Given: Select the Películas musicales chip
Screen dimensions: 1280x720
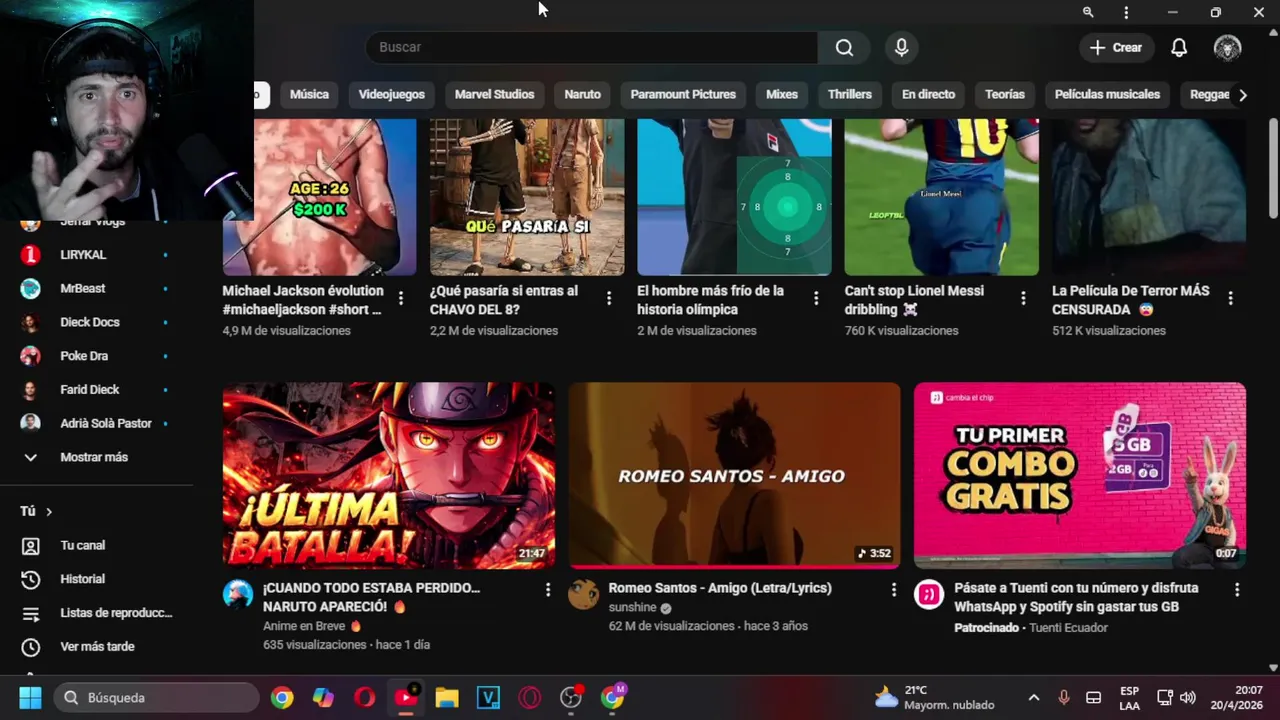Looking at the screenshot, I should [x=1107, y=94].
